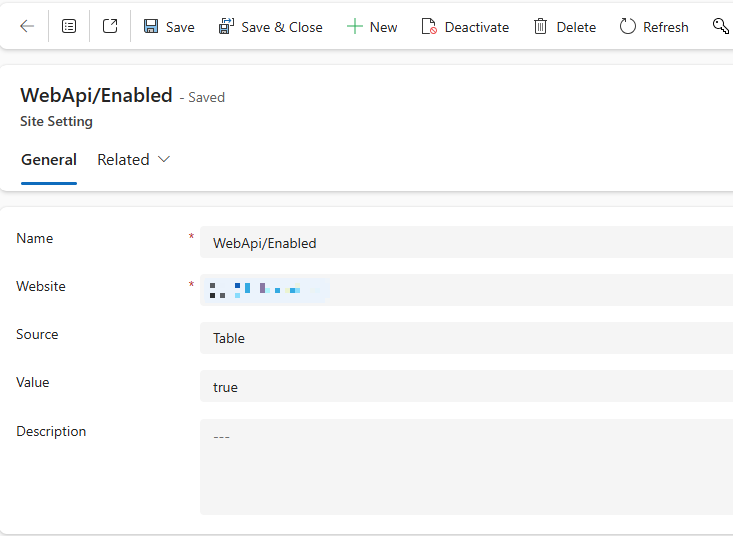The width and height of the screenshot is (733, 536).
Task: Click the Delete trash can icon
Action: (x=540, y=27)
